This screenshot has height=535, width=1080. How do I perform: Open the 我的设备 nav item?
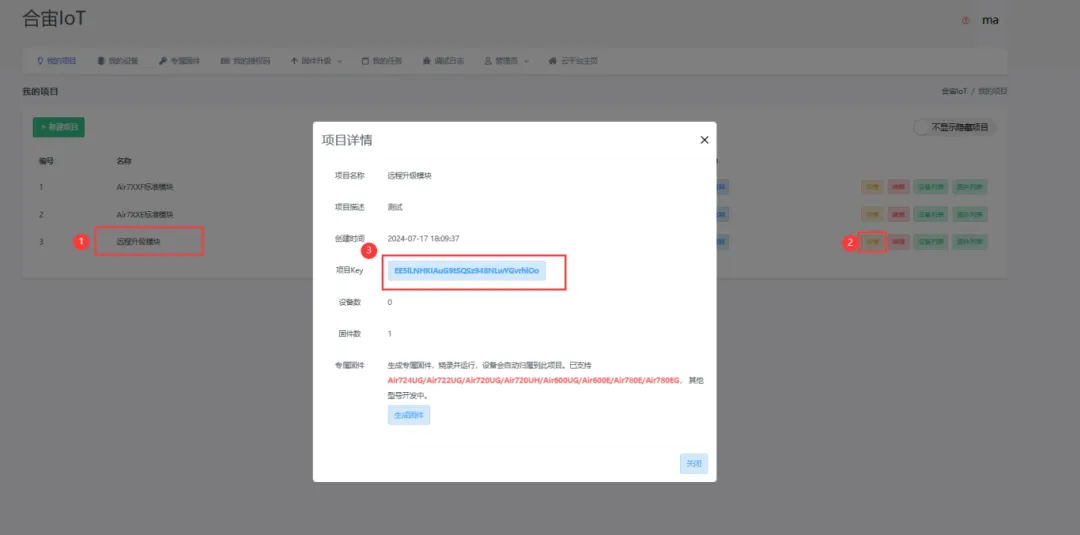point(118,61)
